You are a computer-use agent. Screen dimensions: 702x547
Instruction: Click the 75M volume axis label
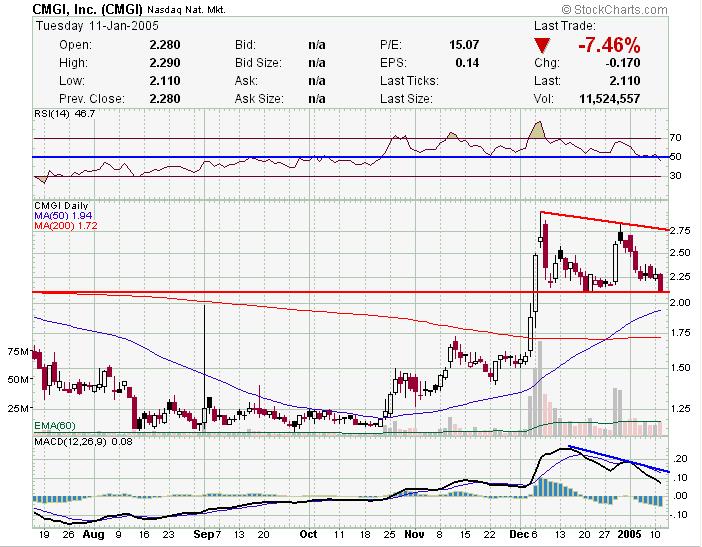[18, 352]
